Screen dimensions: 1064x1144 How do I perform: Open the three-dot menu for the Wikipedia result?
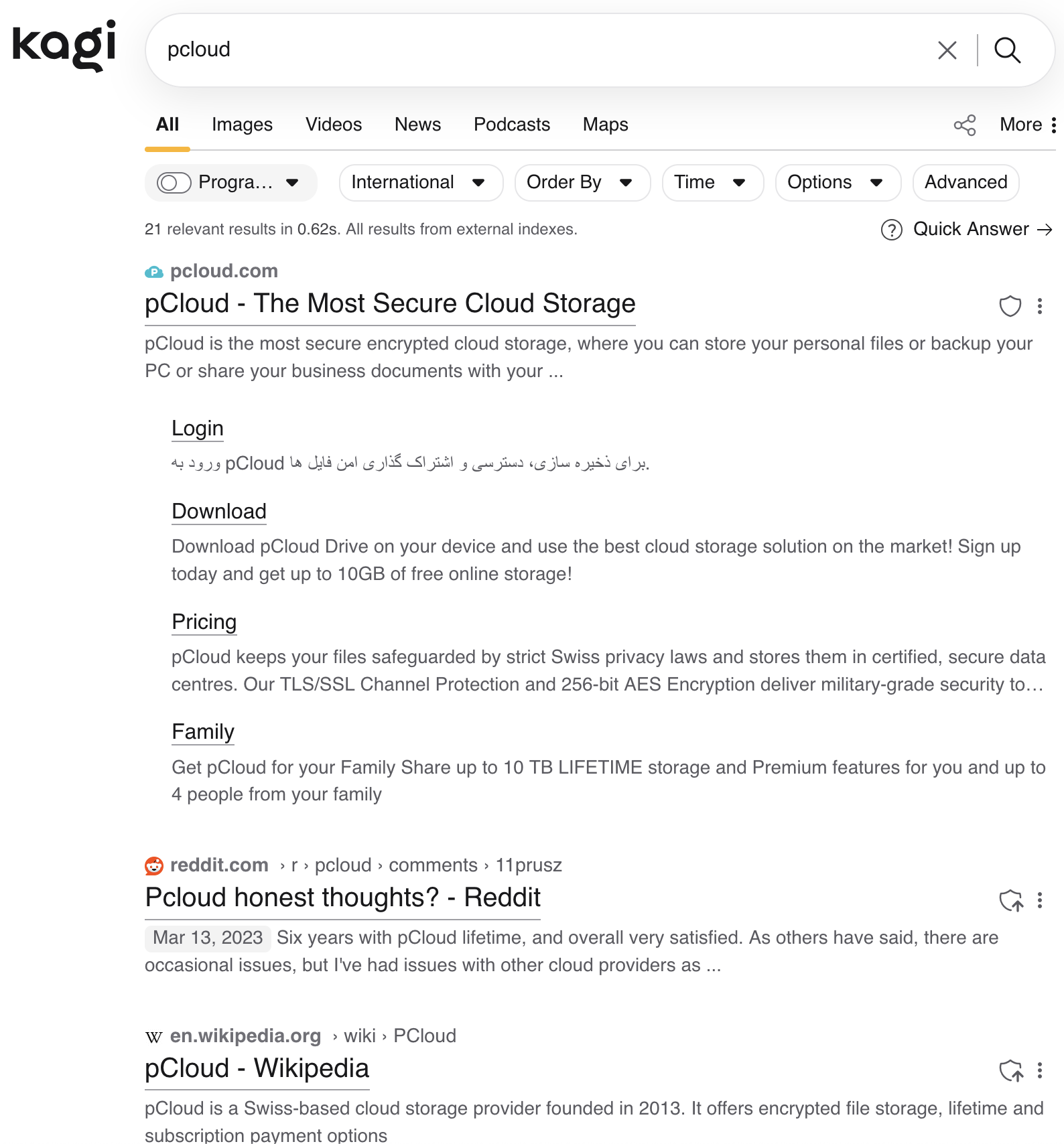pyautogui.click(x=1040, y=1071)
